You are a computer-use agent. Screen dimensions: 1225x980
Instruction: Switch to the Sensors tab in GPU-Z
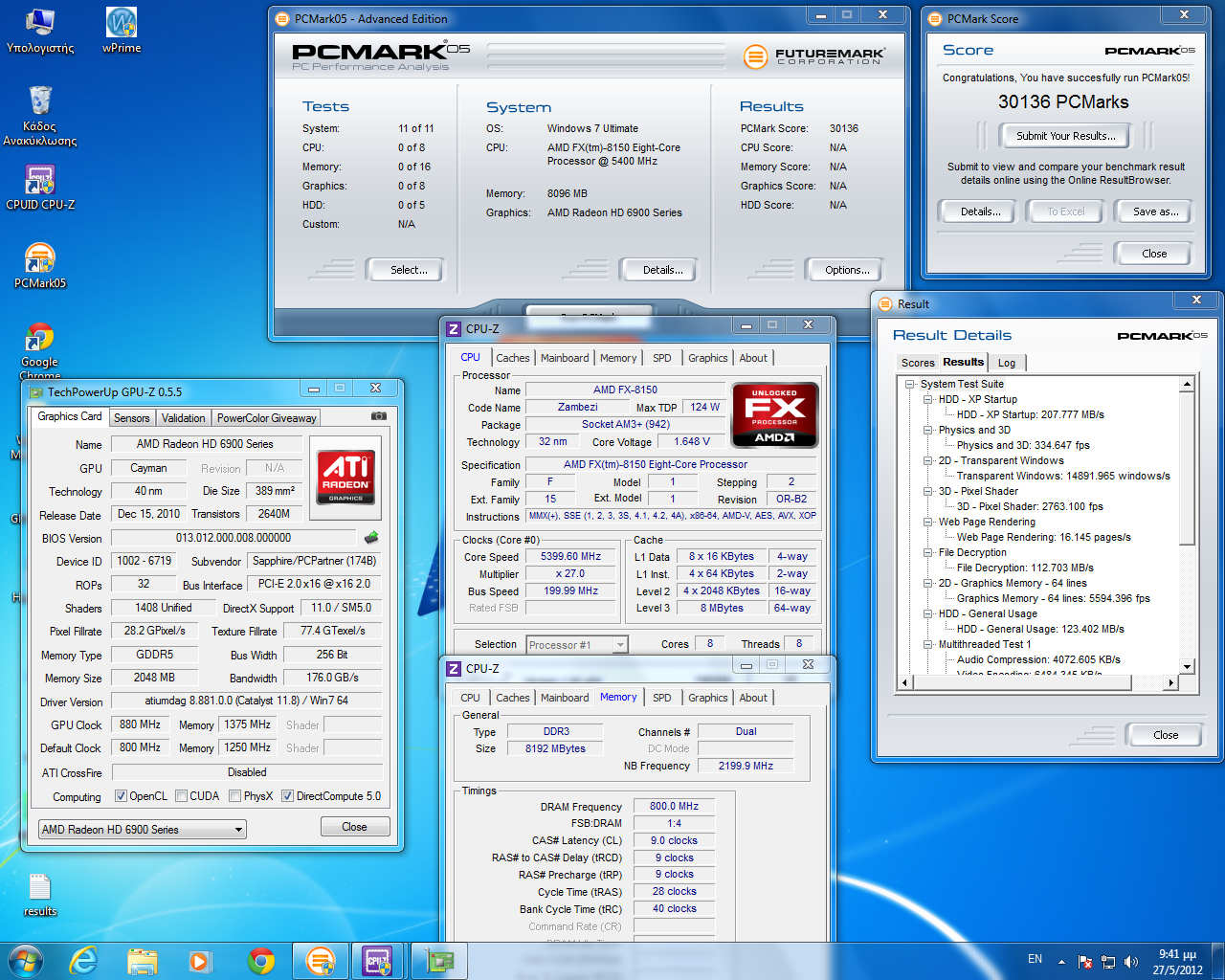coord(132,418)
